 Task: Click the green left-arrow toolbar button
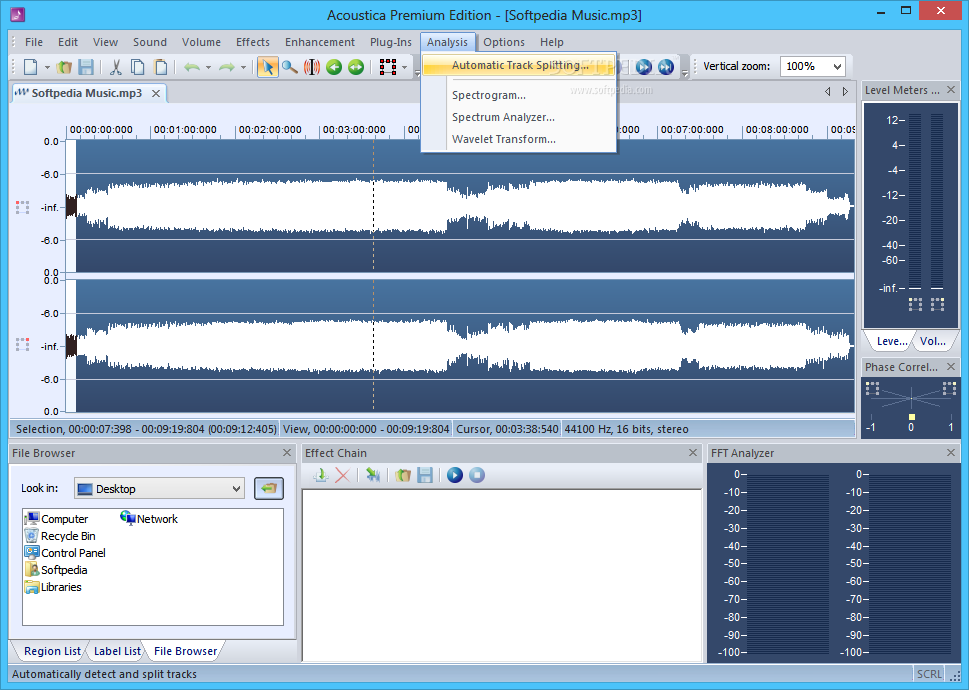click(x=334, y=67)
